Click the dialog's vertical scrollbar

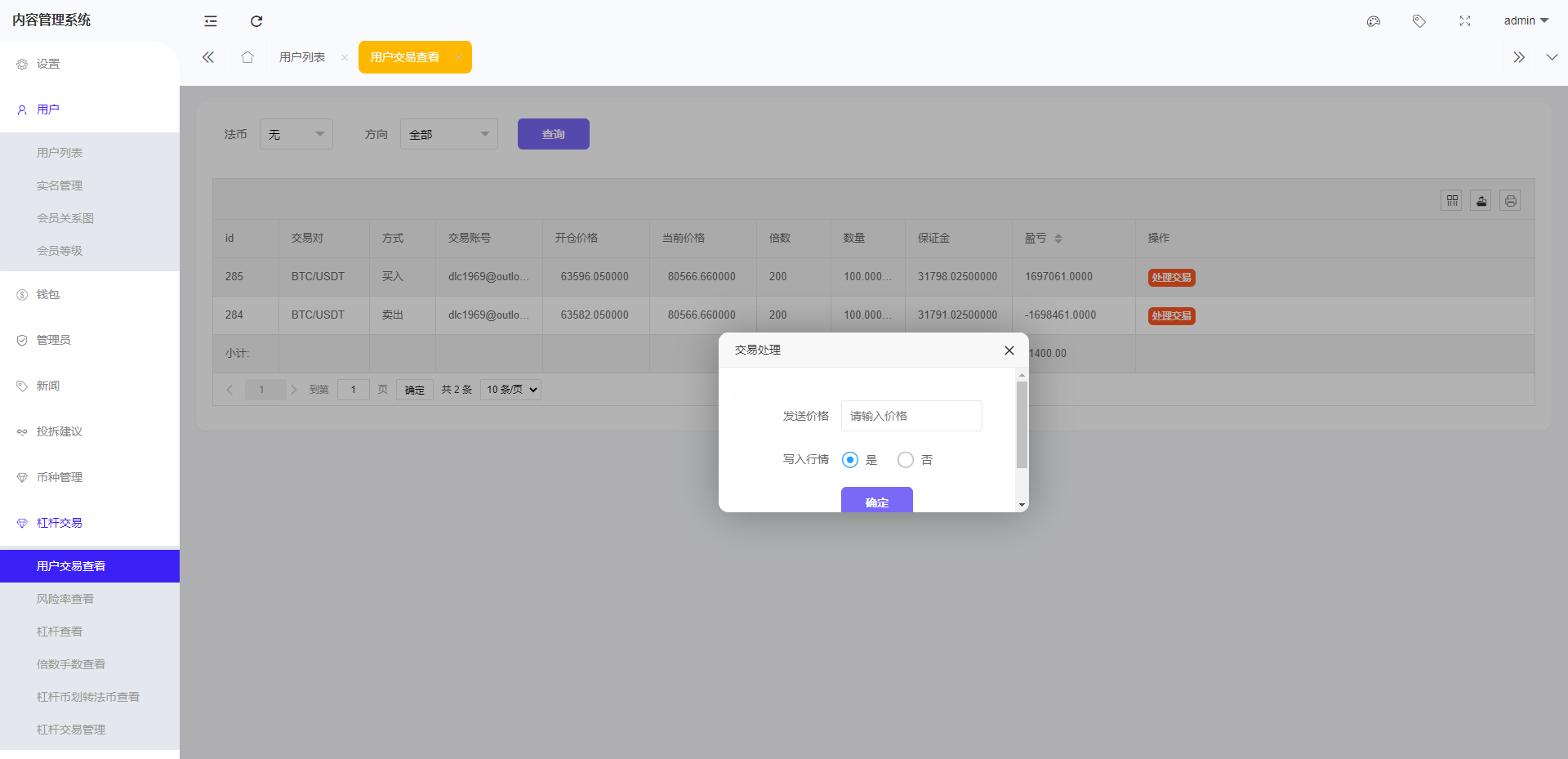[x=1021, y=425]
